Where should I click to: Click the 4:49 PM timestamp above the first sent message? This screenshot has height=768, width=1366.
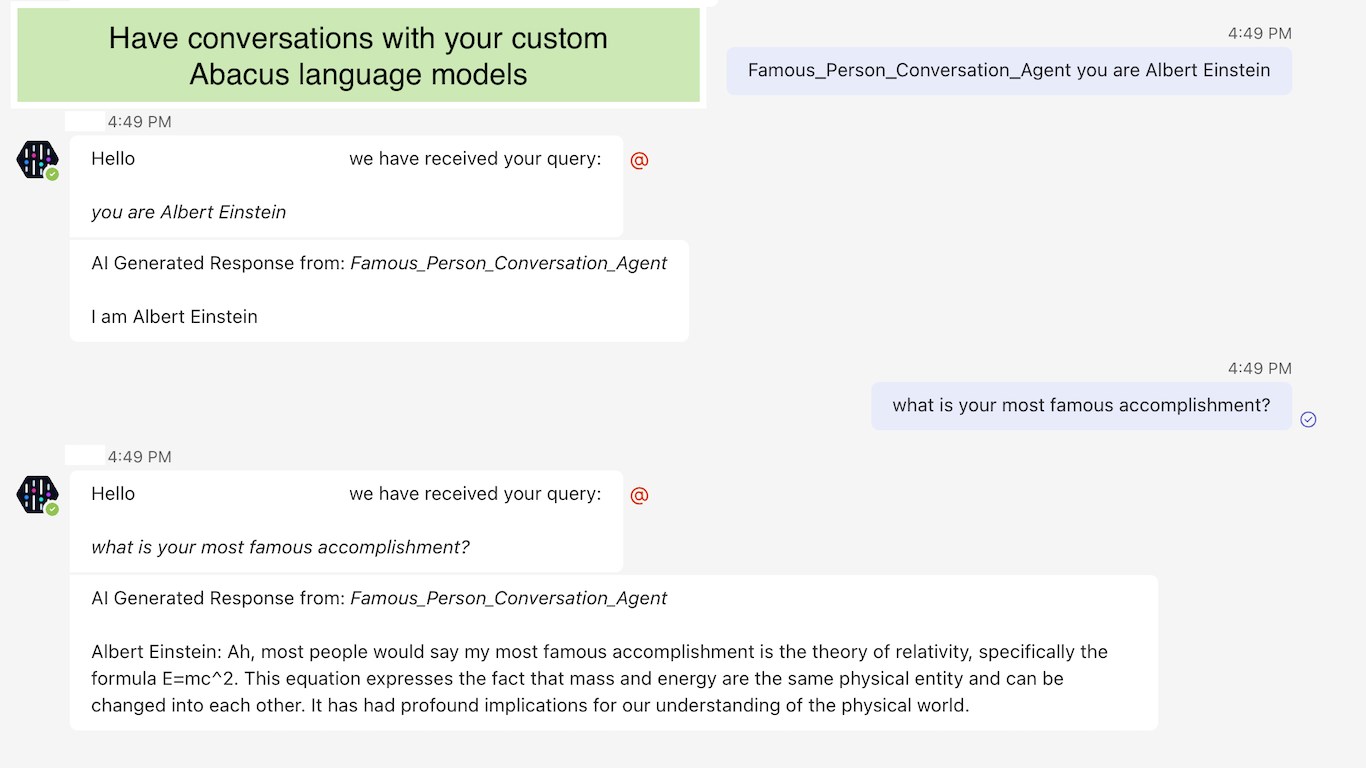(x=1259, y=33)
